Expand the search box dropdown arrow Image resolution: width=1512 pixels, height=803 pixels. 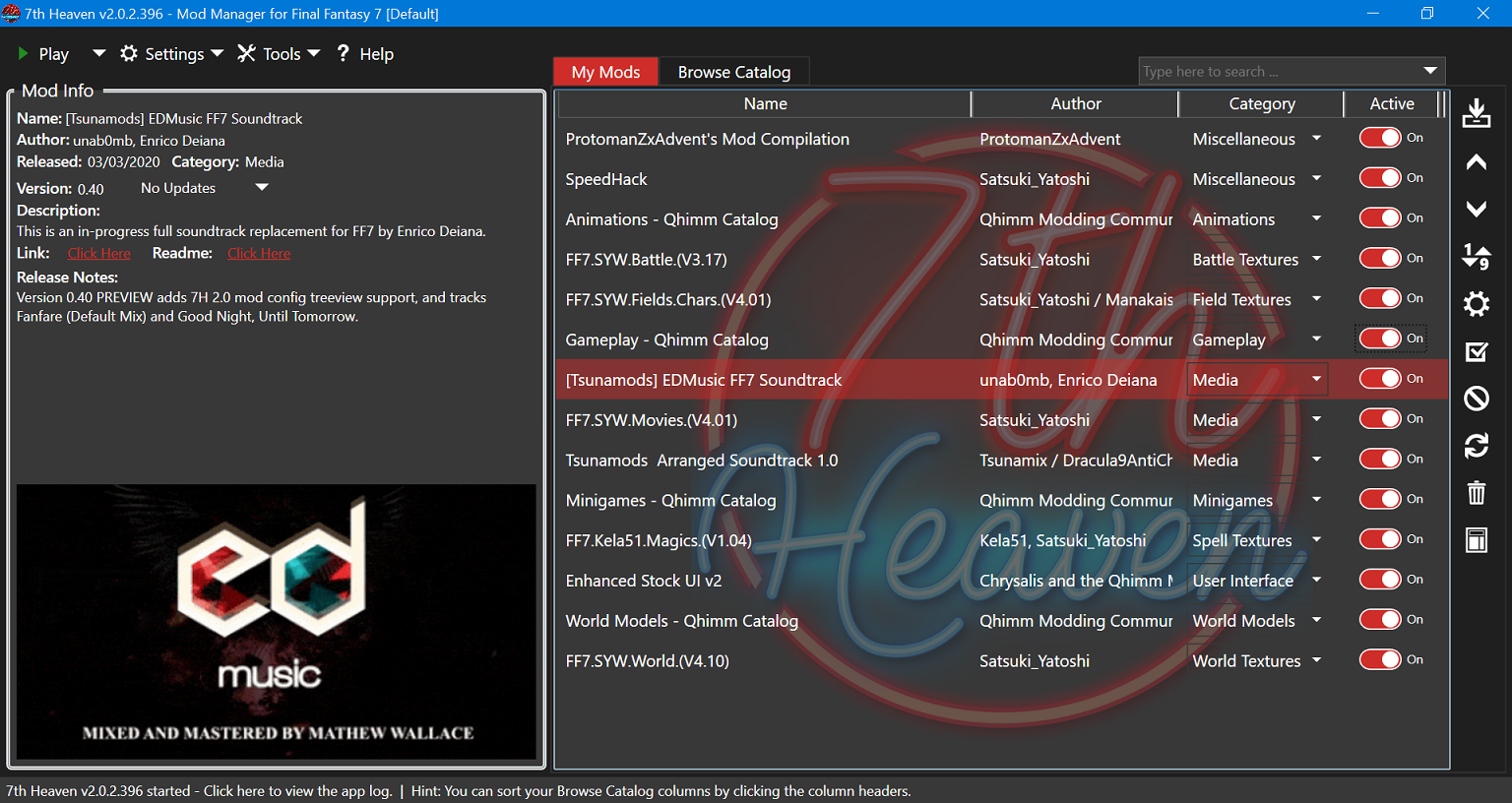1430,71
